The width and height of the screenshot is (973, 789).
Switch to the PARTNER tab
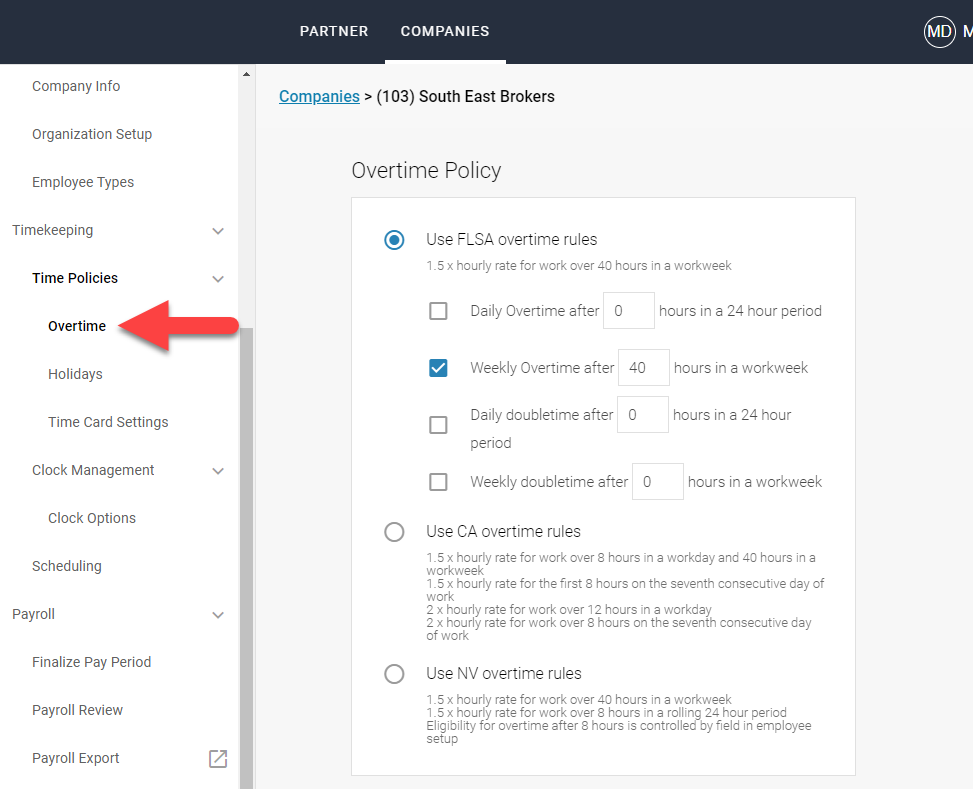coord(334,31)
